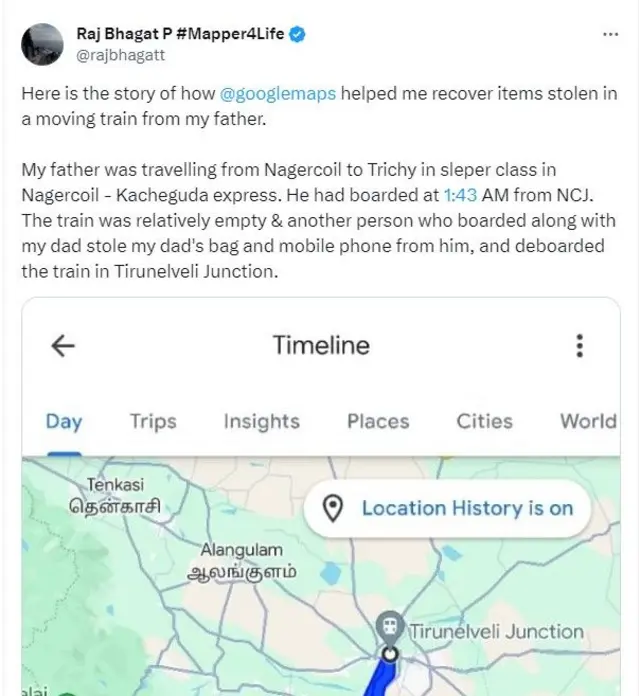Open the Insights tab
The width and height of the screenshot is (640, 696).
click(261, 421)
